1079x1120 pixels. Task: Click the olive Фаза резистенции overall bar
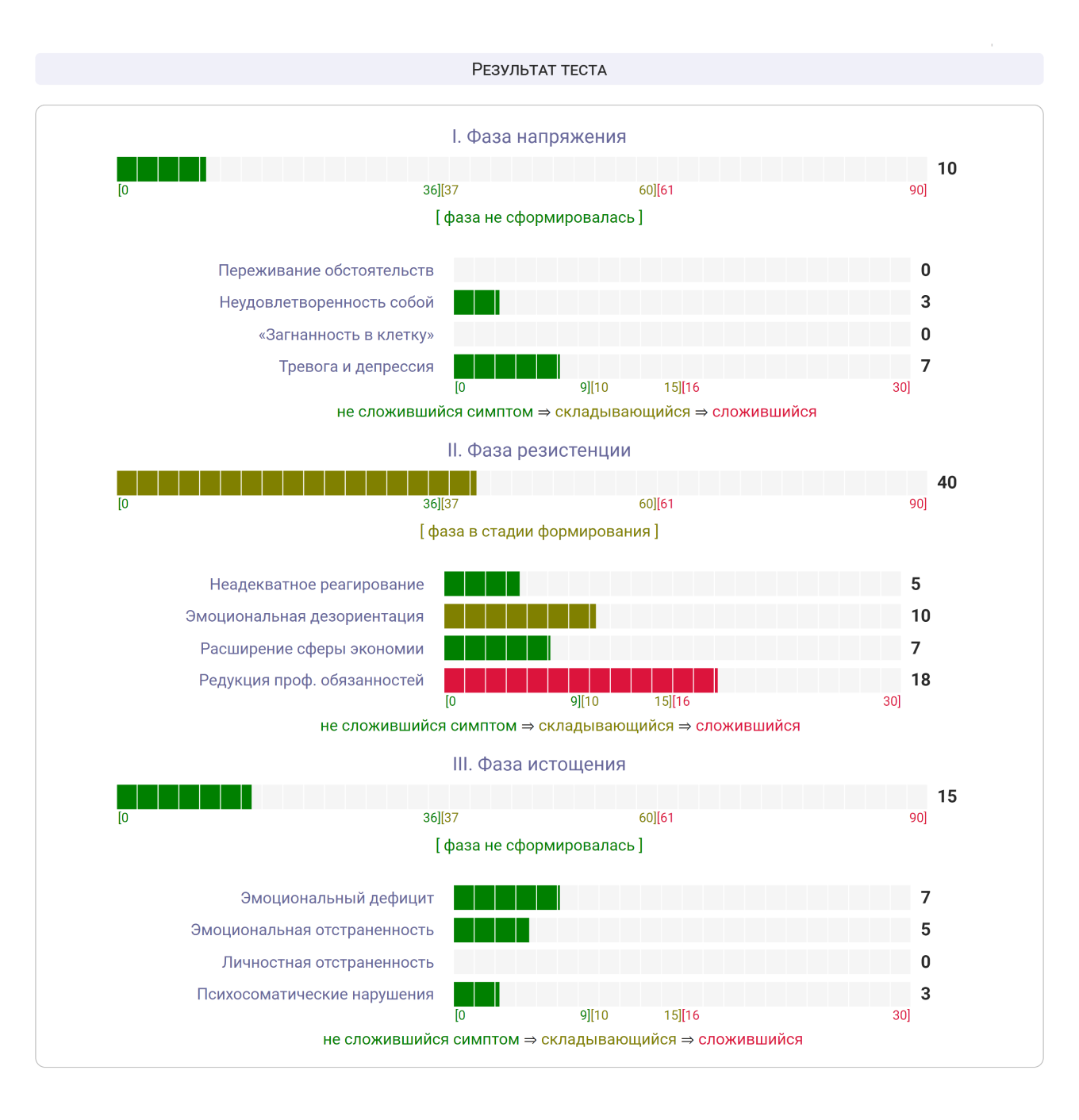(296, 483)
